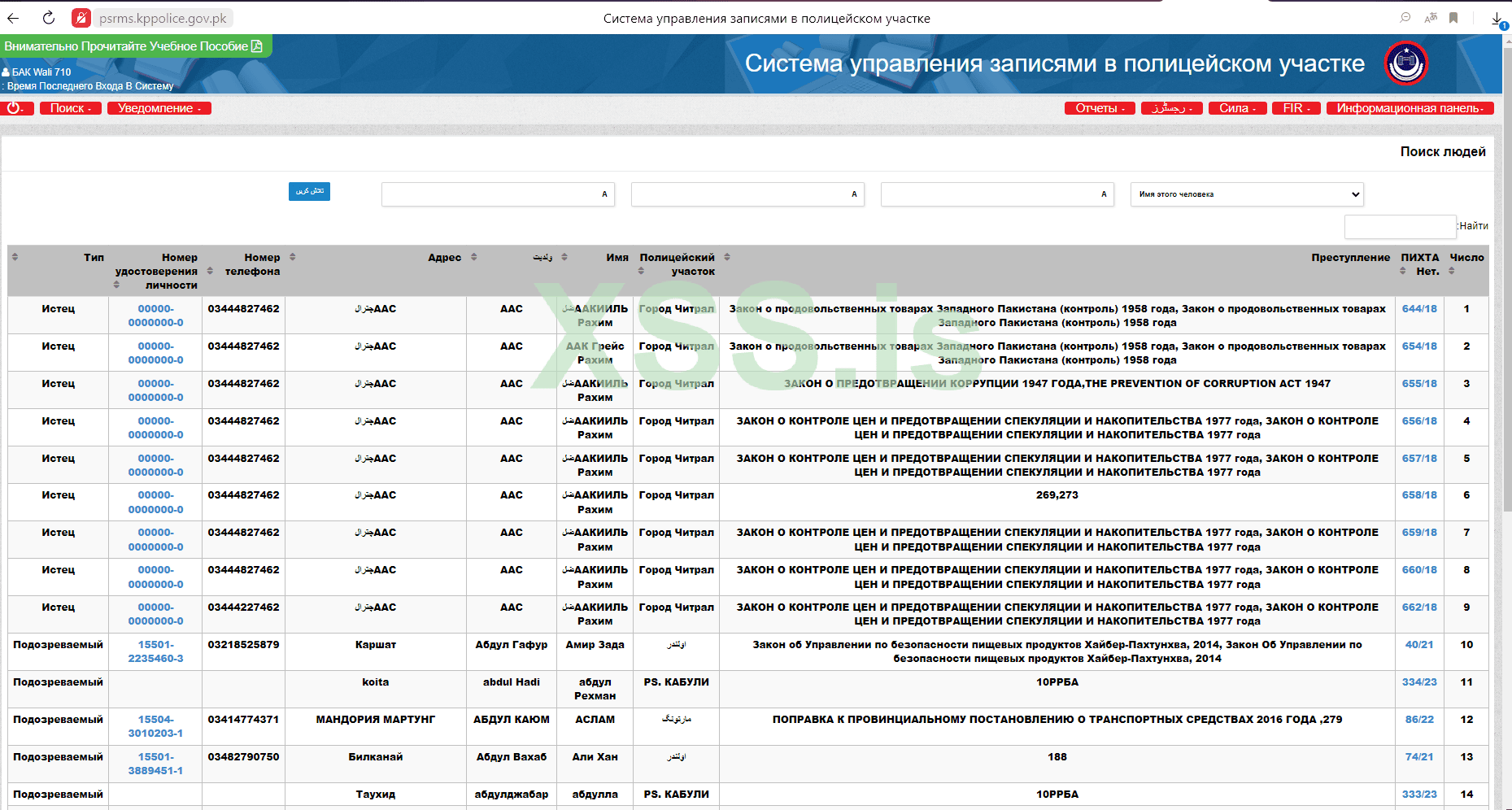
Task: Select phone number 03218525879
Action: pyautogui.click(x=243, y=645)
